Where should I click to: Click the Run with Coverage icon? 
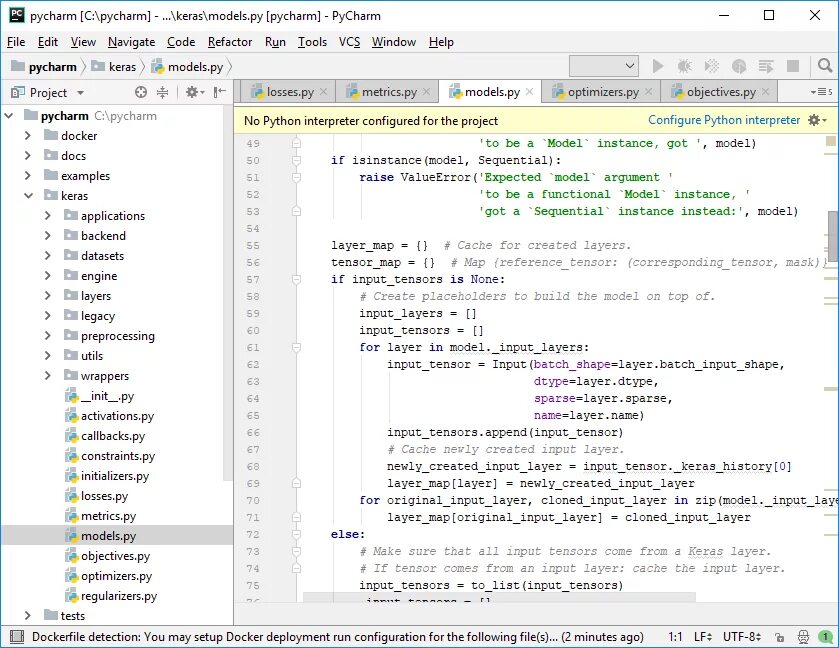coord(712,66)
